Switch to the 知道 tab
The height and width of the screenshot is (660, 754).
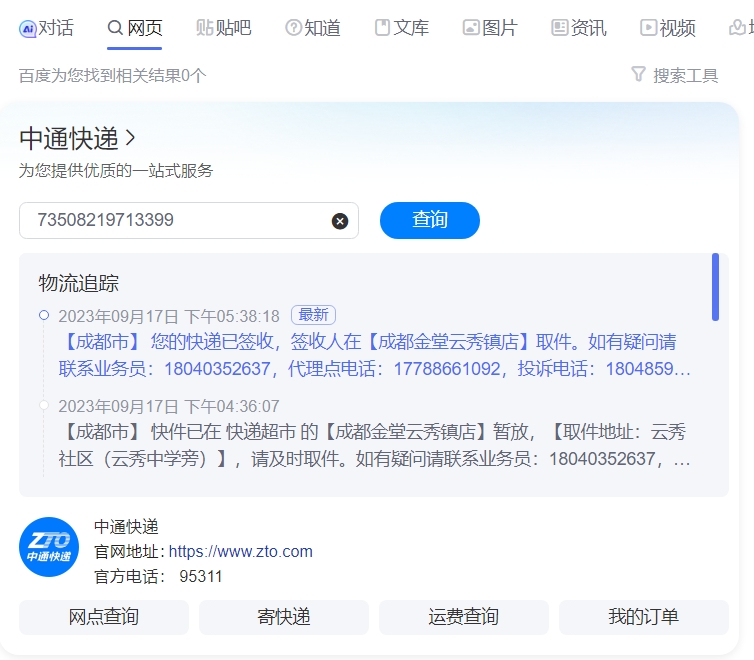(313, 28)
